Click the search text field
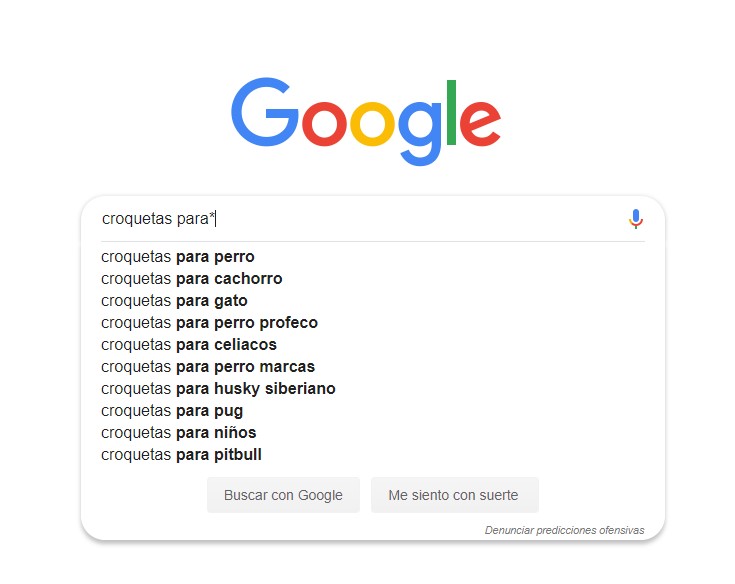 360,219
